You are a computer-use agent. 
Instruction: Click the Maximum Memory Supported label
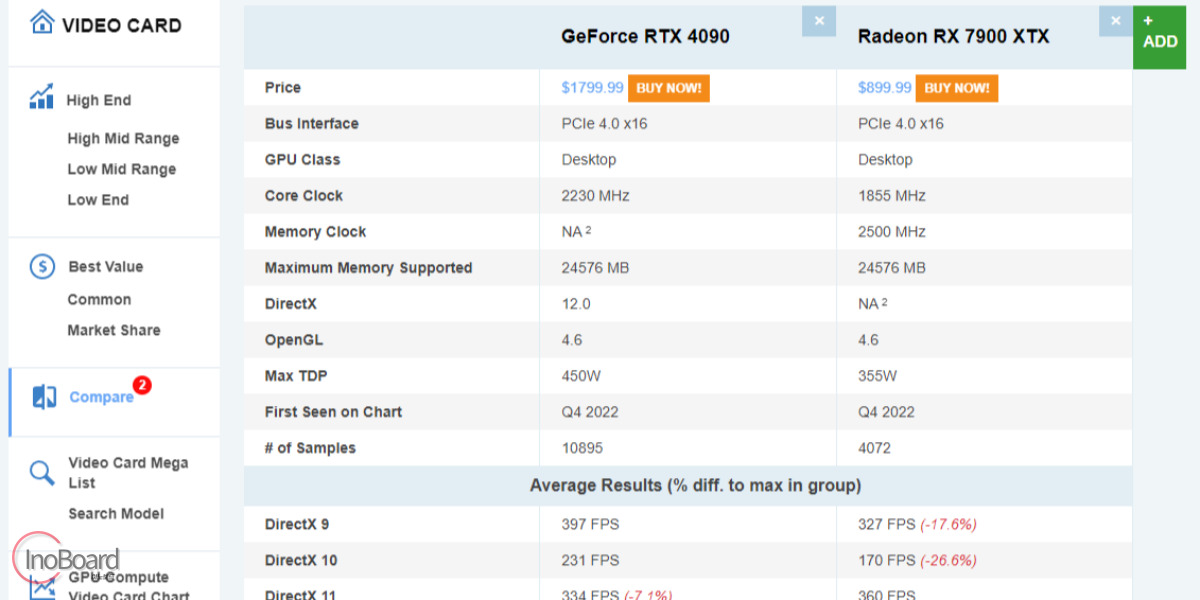point(369,268)
